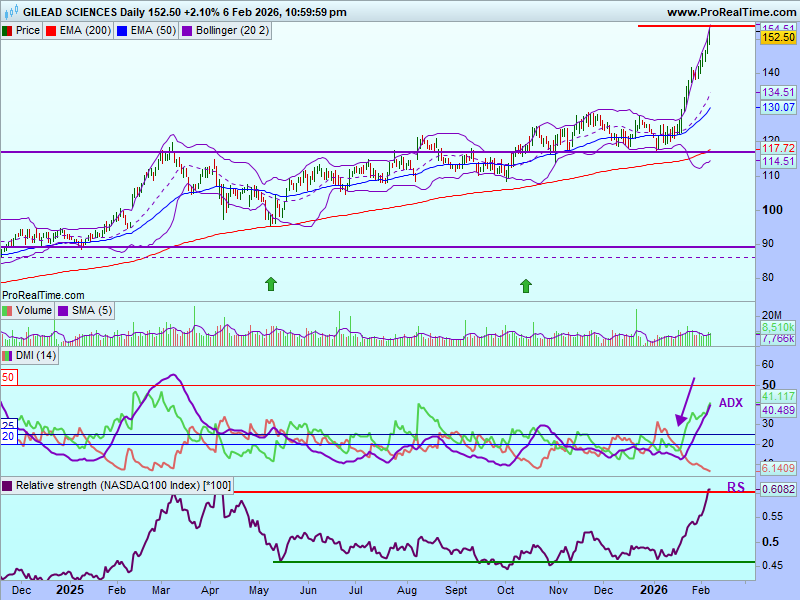The image size is (800, 600).
Task: Click the purple ADX arrow annotation
Action: (x=686, y=402)
